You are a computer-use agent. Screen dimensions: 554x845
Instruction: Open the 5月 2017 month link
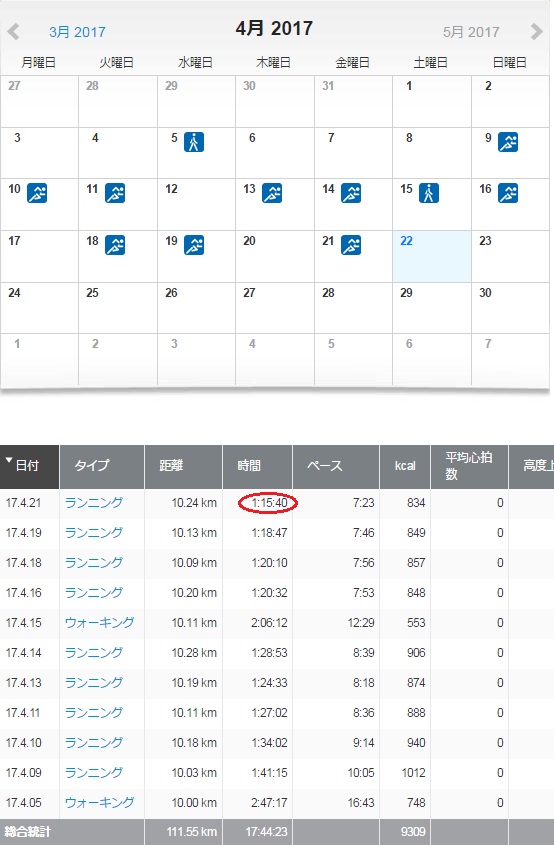click(x=471, y=32)
